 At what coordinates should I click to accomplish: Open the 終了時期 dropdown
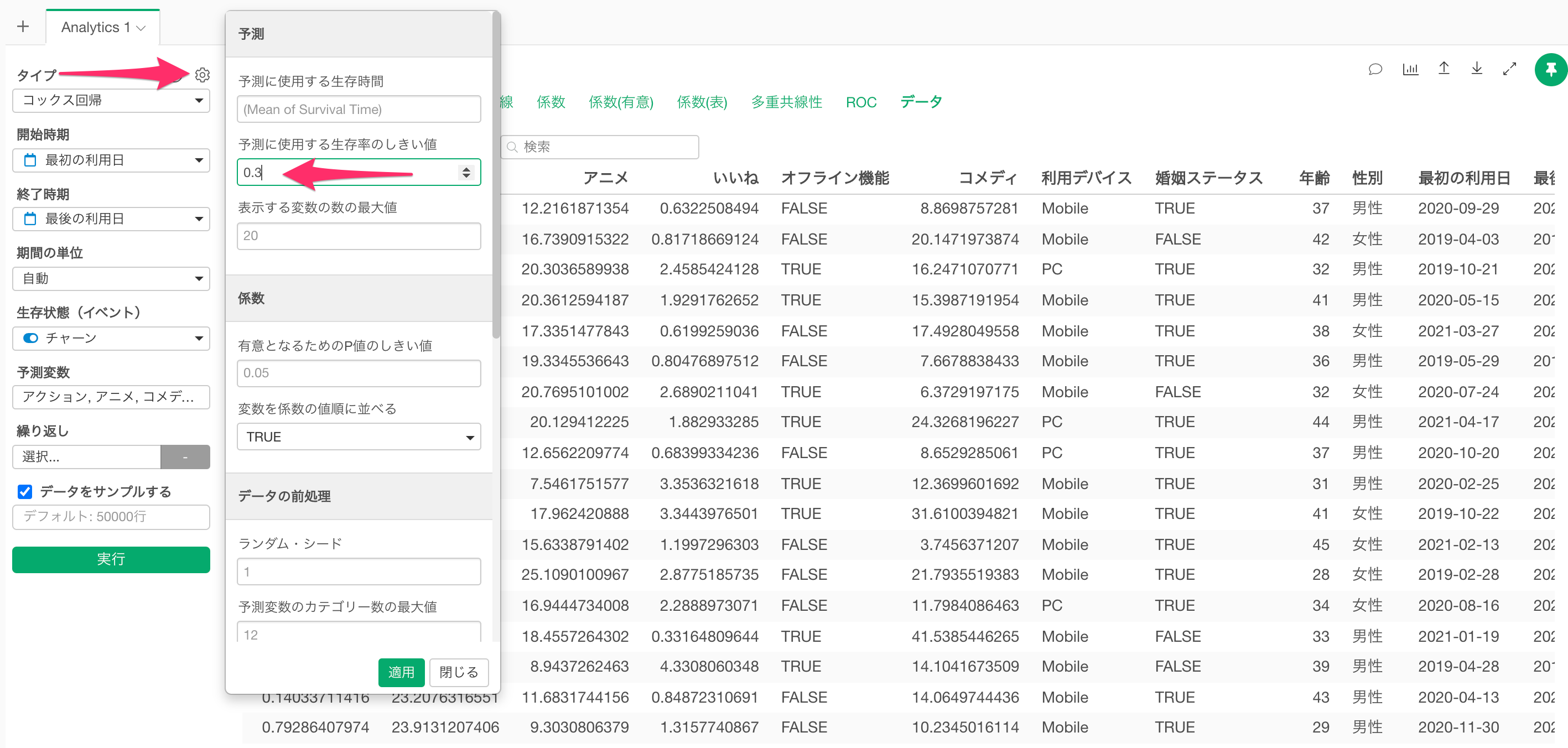coord(111,219)
